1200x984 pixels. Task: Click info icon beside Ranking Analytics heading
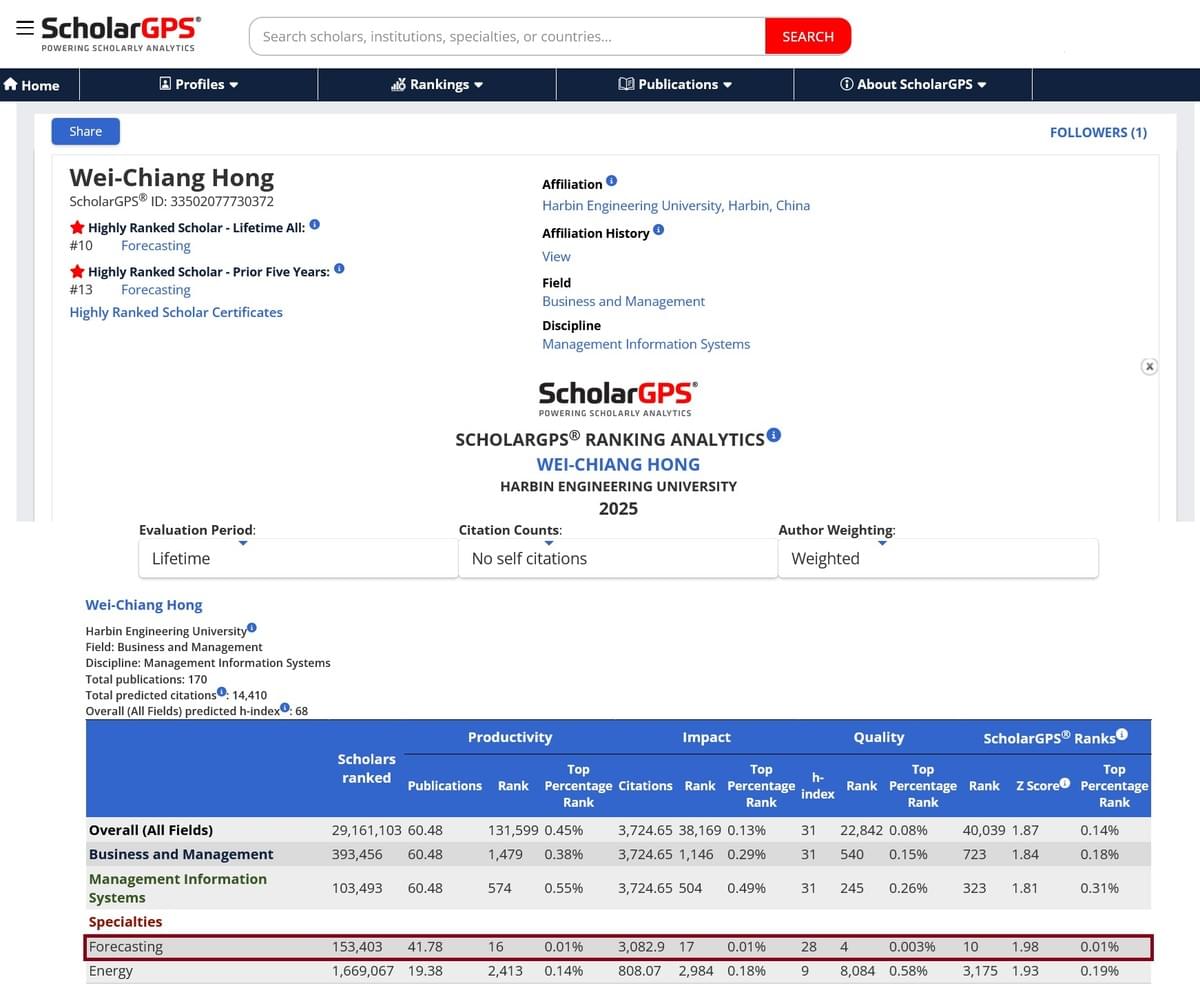tap(774, 435)
